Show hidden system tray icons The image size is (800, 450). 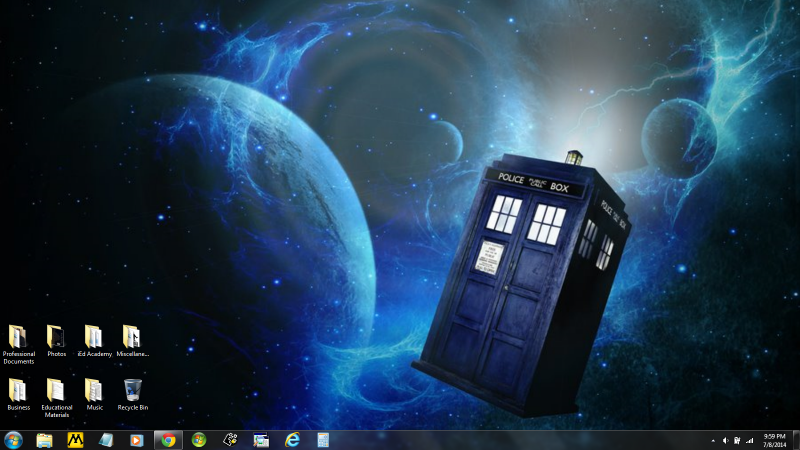[713, 441]
